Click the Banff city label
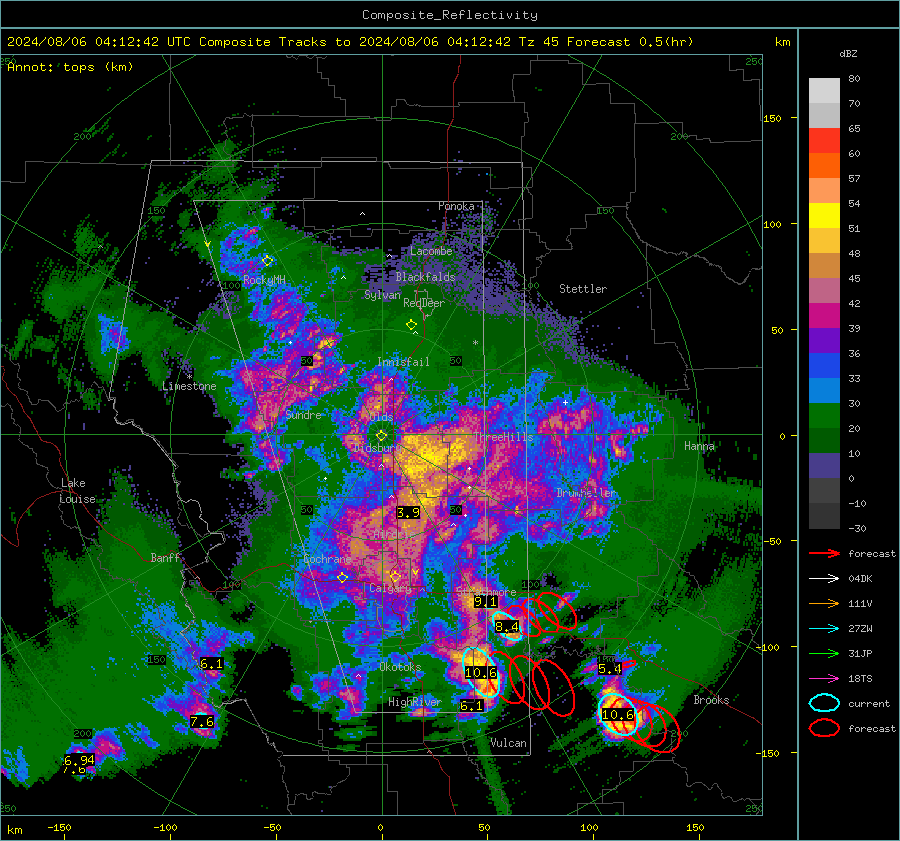The height and width of the screenshot is (841, 900). [165, 557]
